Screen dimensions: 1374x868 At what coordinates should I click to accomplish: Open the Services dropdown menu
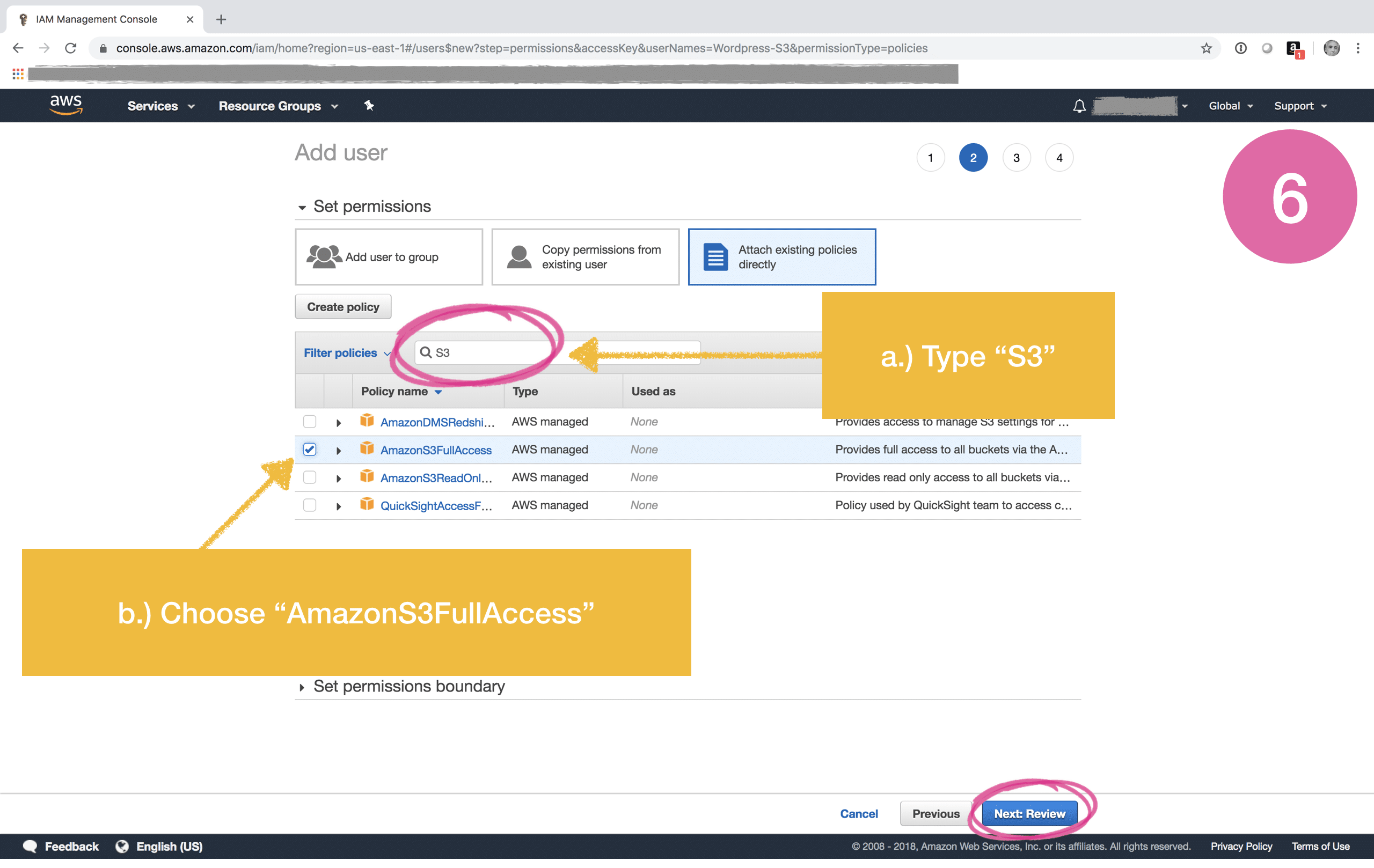pyautogui.click(x=162, y=106)
